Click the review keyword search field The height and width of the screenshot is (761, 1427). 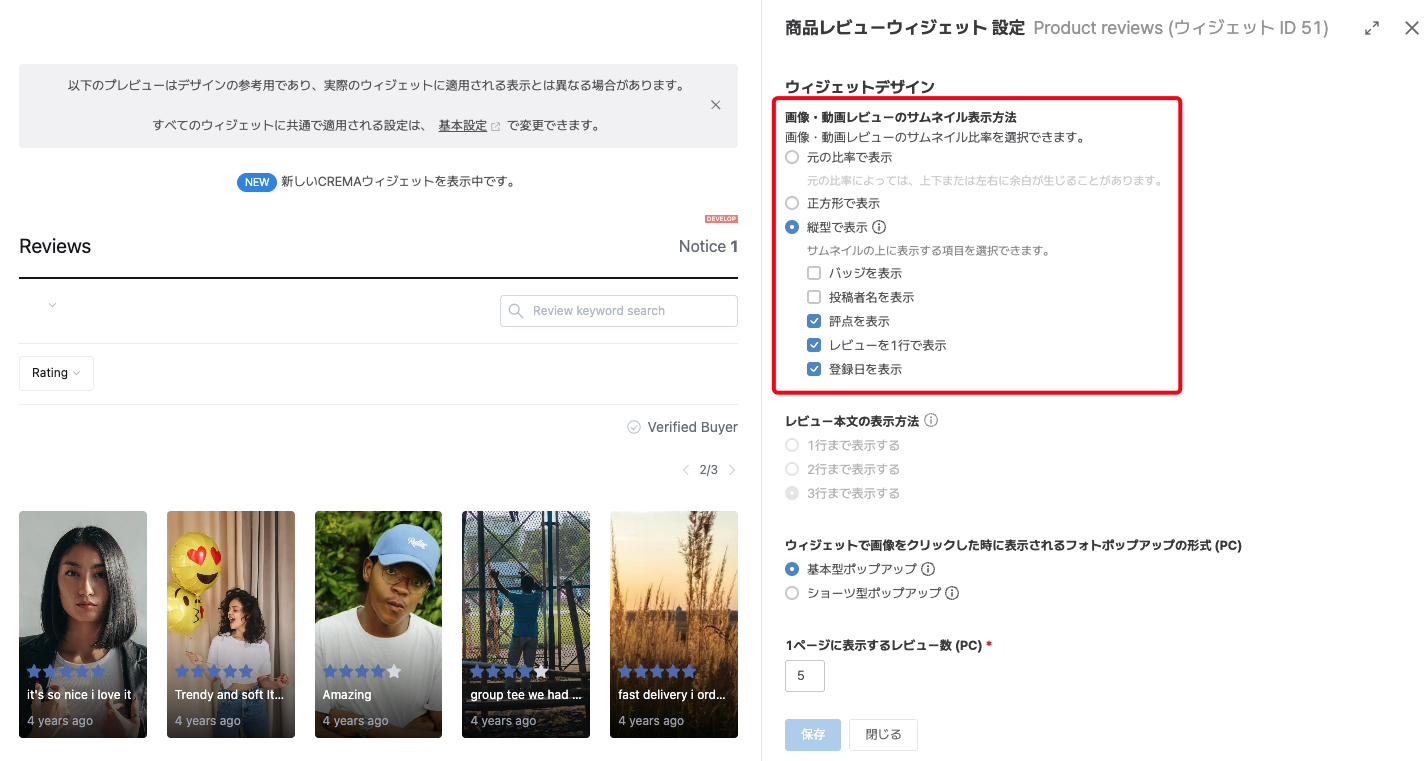[x=619, y=311]
